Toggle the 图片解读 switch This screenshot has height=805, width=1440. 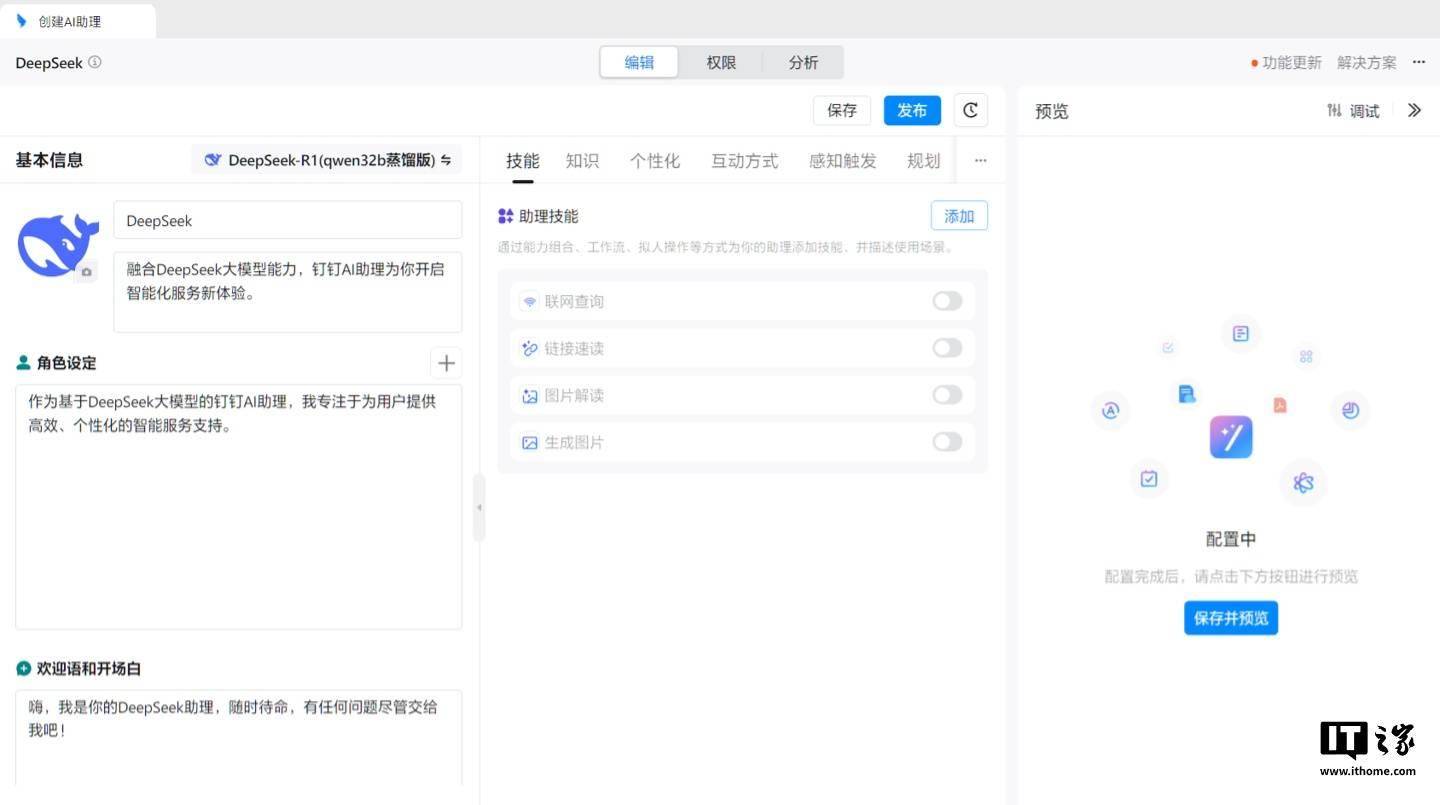[x=947, y=395]
